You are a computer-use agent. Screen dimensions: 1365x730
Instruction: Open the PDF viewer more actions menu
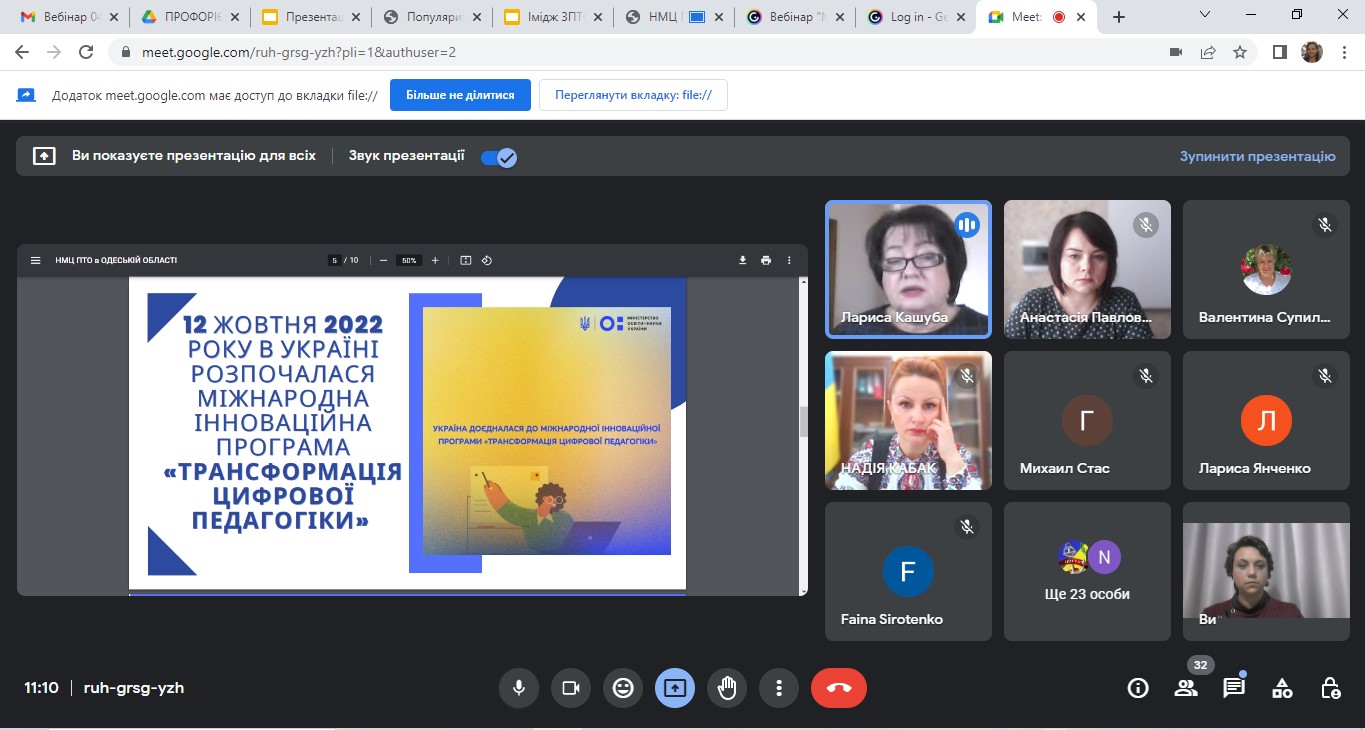click(789, 260)
